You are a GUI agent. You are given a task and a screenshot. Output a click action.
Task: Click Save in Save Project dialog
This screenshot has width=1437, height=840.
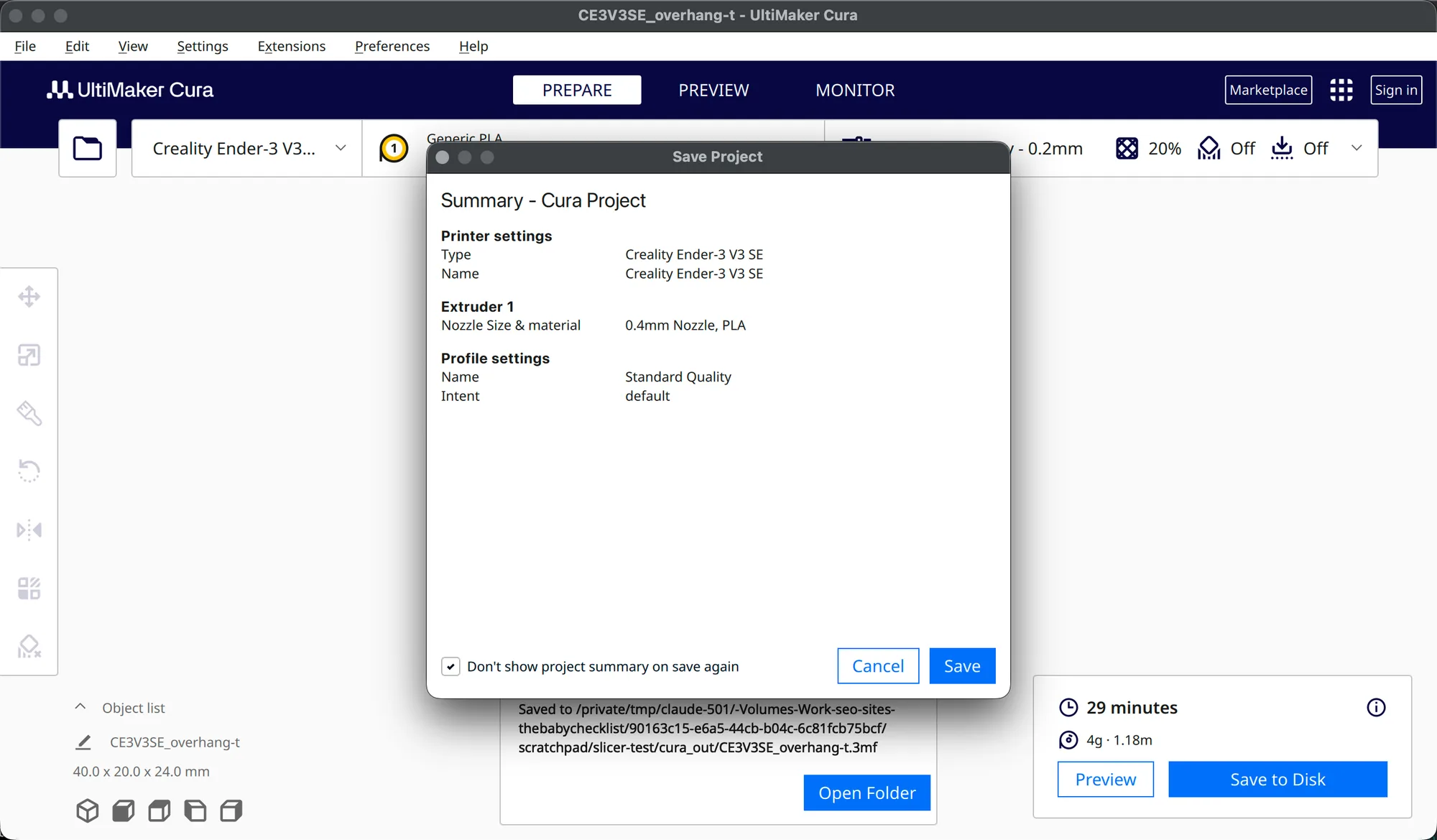pos(962,666)
